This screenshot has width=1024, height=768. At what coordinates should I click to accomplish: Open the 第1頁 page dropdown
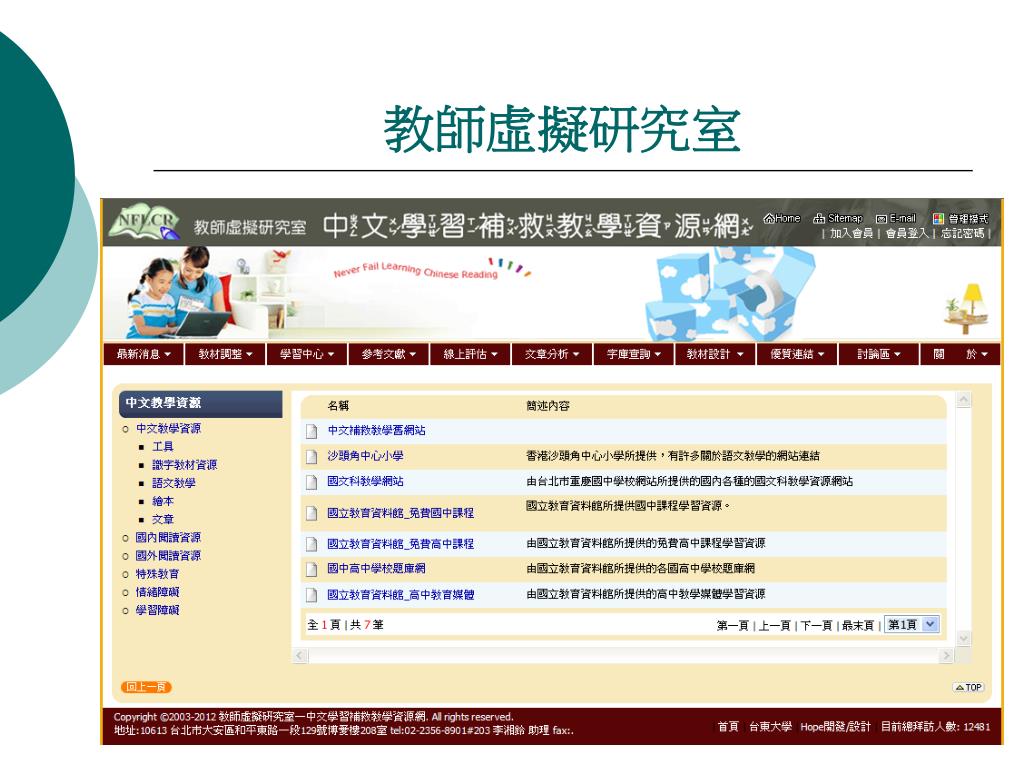[912, 624]
